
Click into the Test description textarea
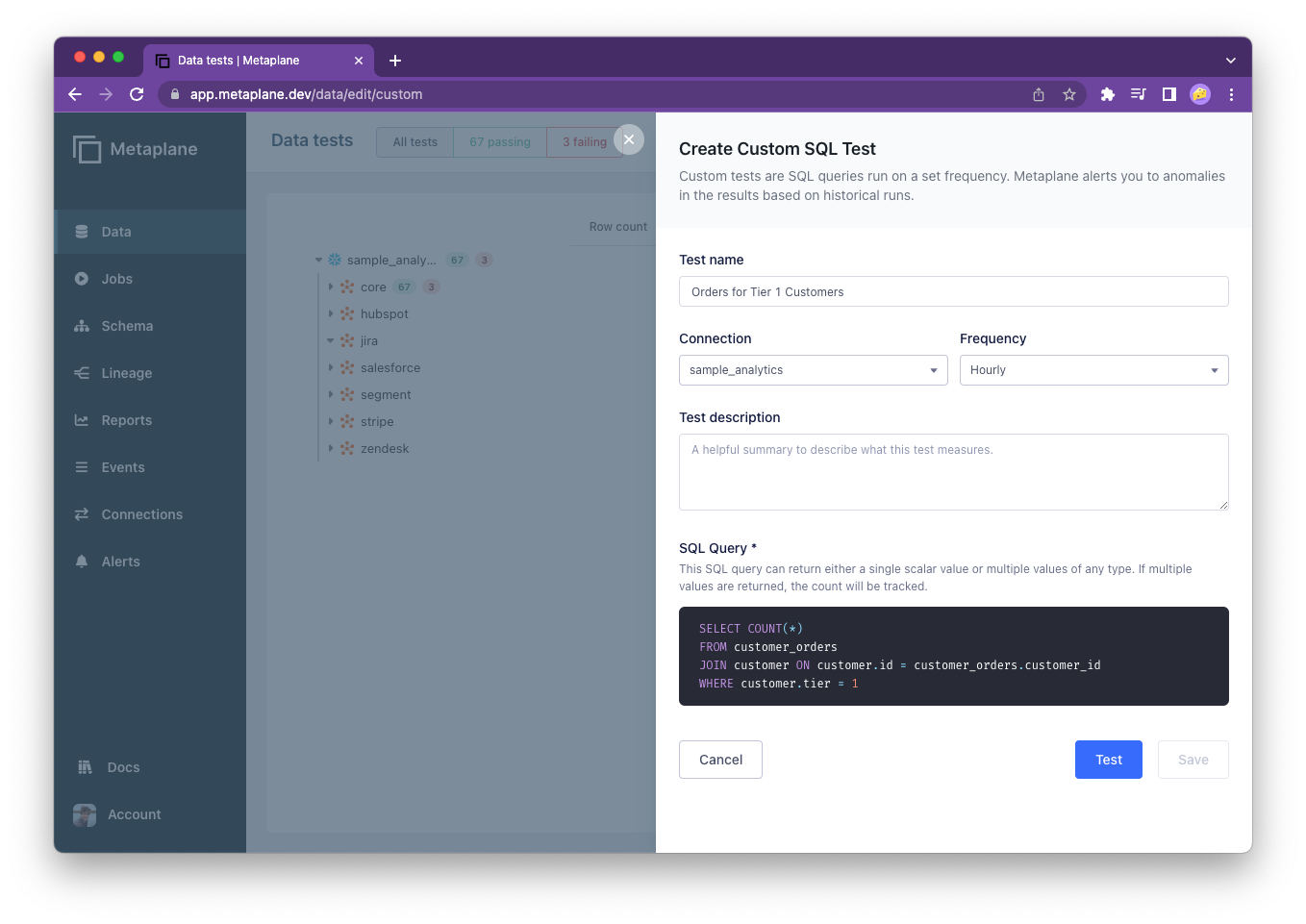tap(954, 472)
